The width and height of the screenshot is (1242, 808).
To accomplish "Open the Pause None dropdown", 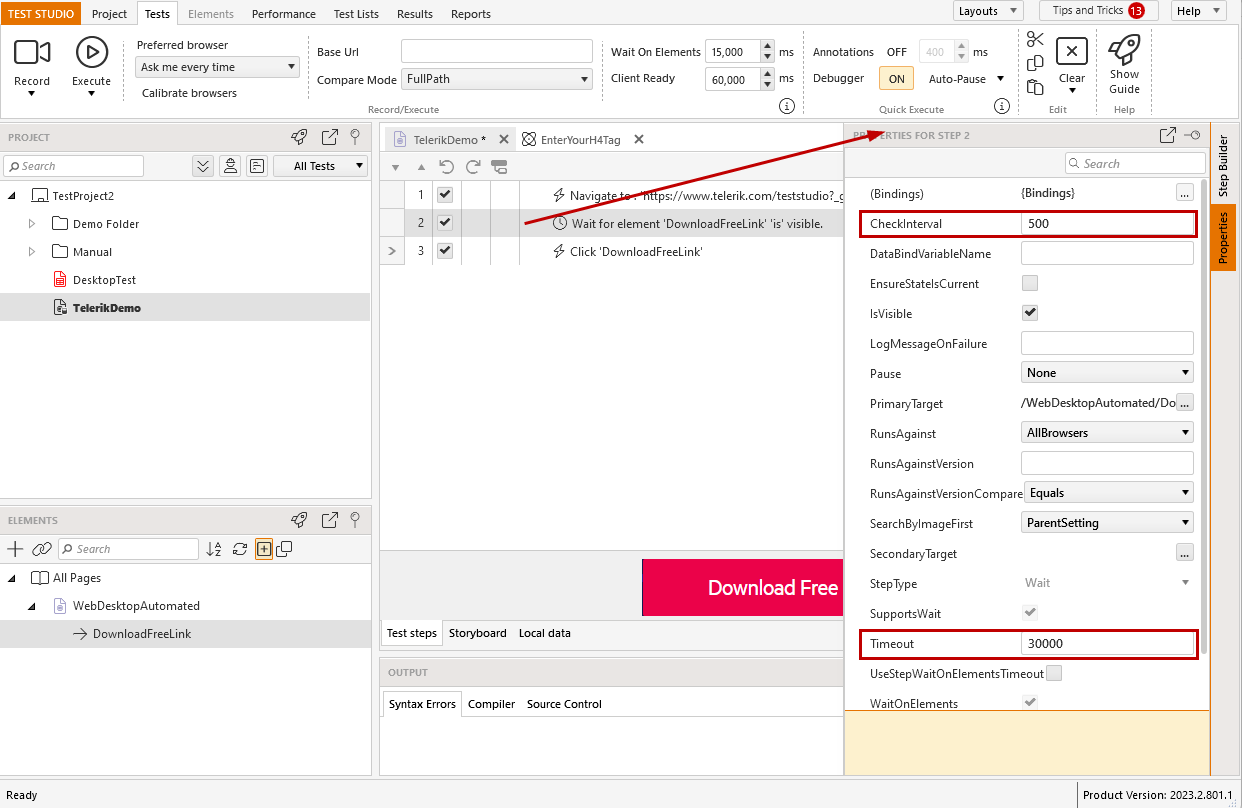I will (1107, 373).
